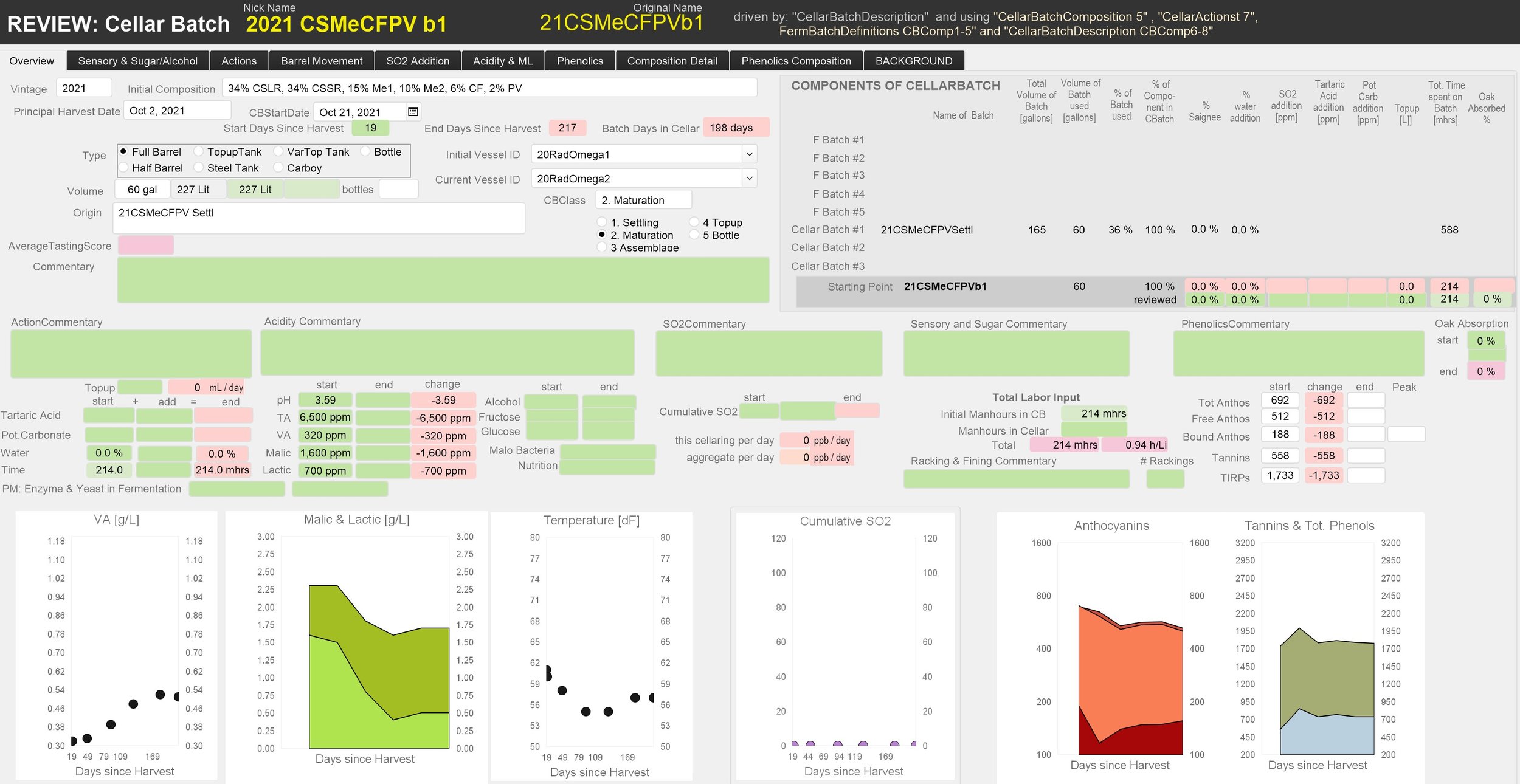Click the Principal Harvest Date field
This screenshot has width=1520, height=784.
click(x=178, y=111)
